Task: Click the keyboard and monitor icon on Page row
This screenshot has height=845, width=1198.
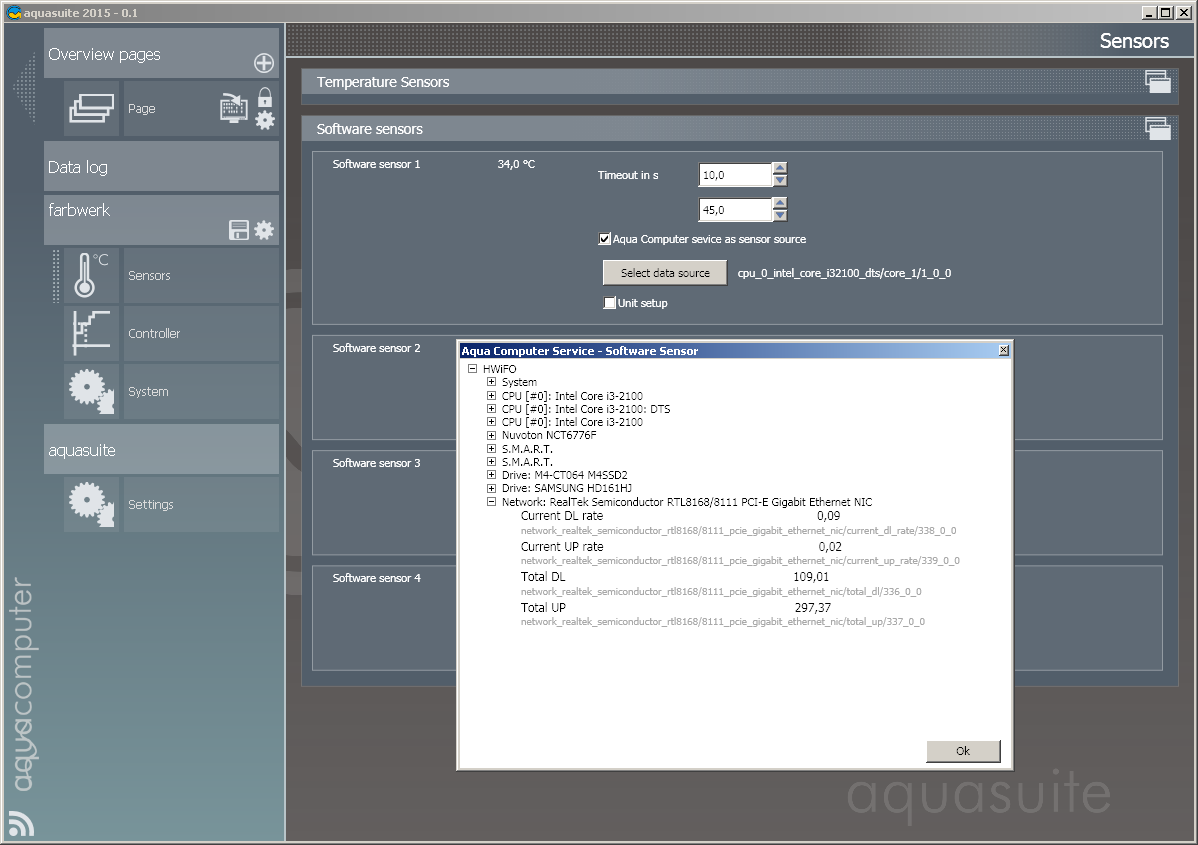Action: [234, 108]
